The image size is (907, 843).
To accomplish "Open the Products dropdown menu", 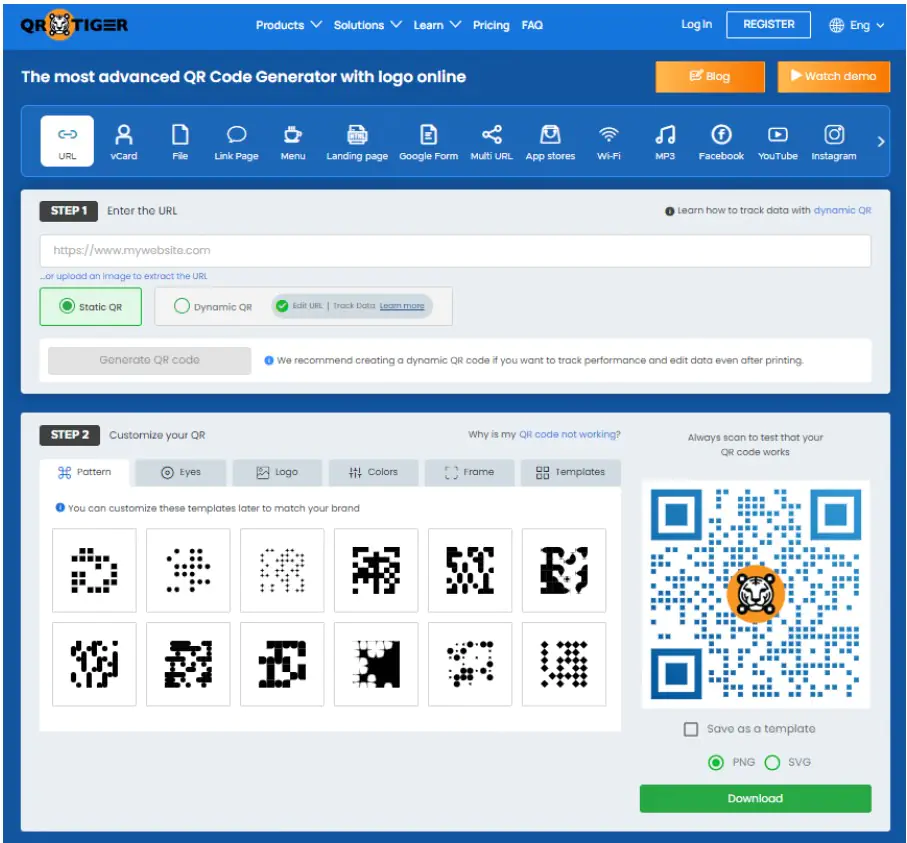I will [x=289, y=25].
